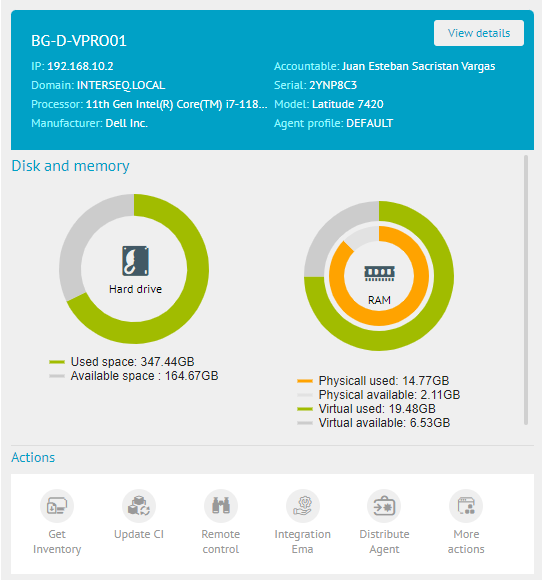Open Remote control binoculars icon
542x580 pixels.
click(x=221, y=506)
